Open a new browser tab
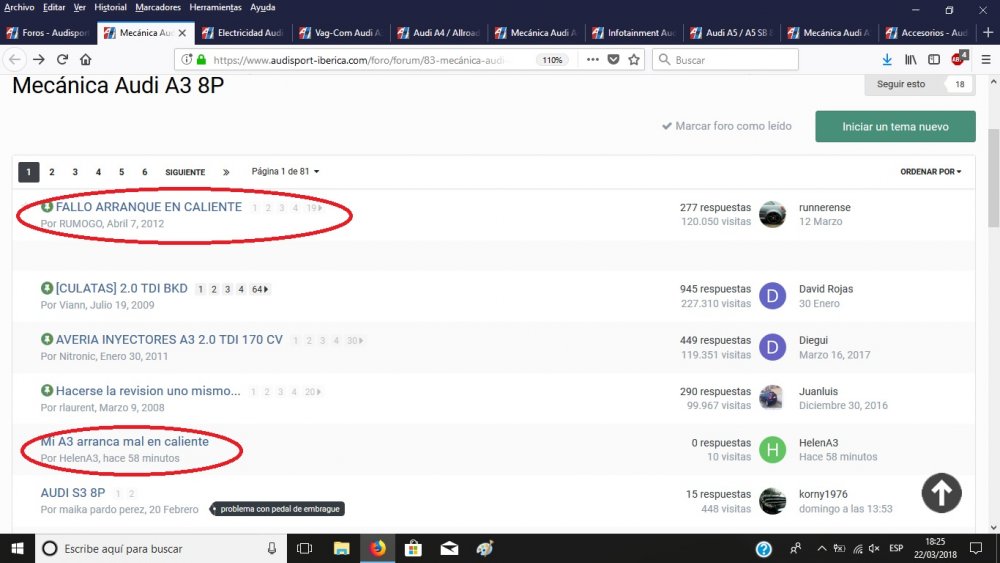The height and width of the screenshot is (563, 1000). click(x=988, y=33)
